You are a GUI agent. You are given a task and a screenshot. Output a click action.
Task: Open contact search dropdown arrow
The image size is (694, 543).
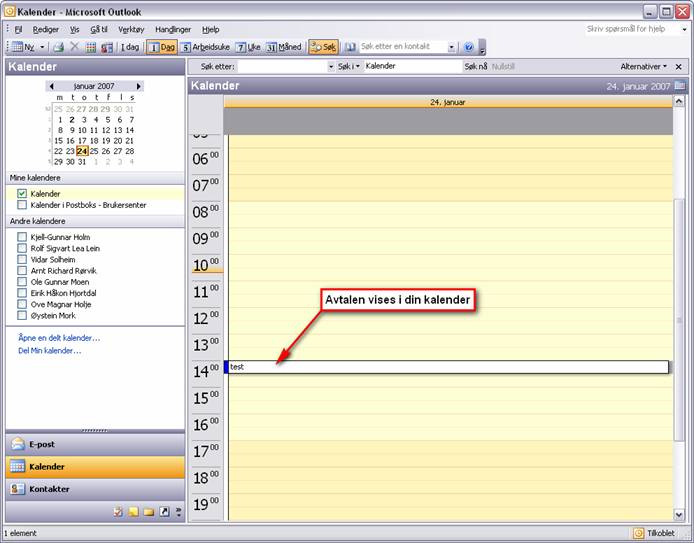click(x=451, y=47)
